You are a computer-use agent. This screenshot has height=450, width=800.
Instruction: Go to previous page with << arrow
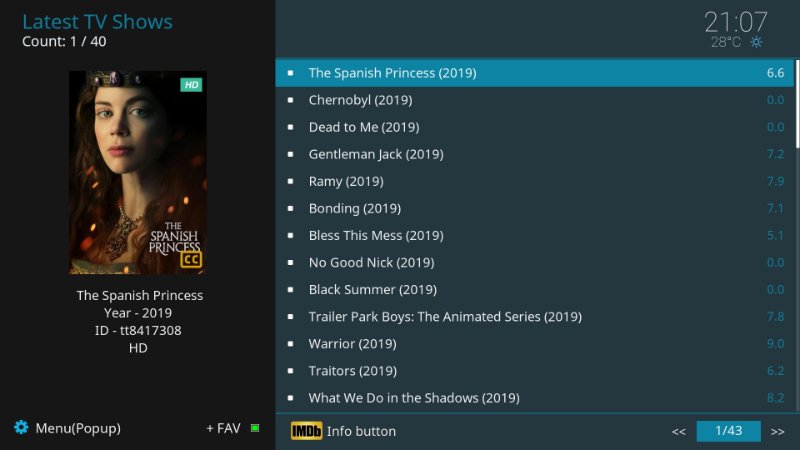tap(678, 431)
